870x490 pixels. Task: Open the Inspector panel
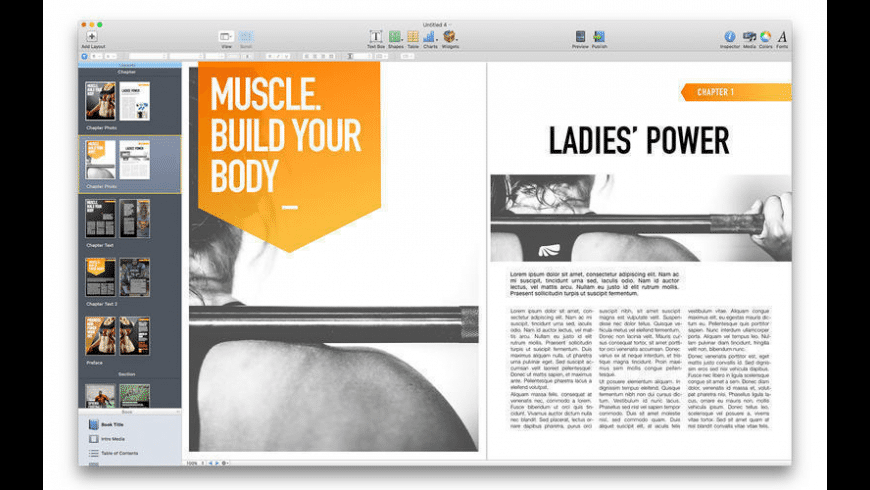pos(730,37)
